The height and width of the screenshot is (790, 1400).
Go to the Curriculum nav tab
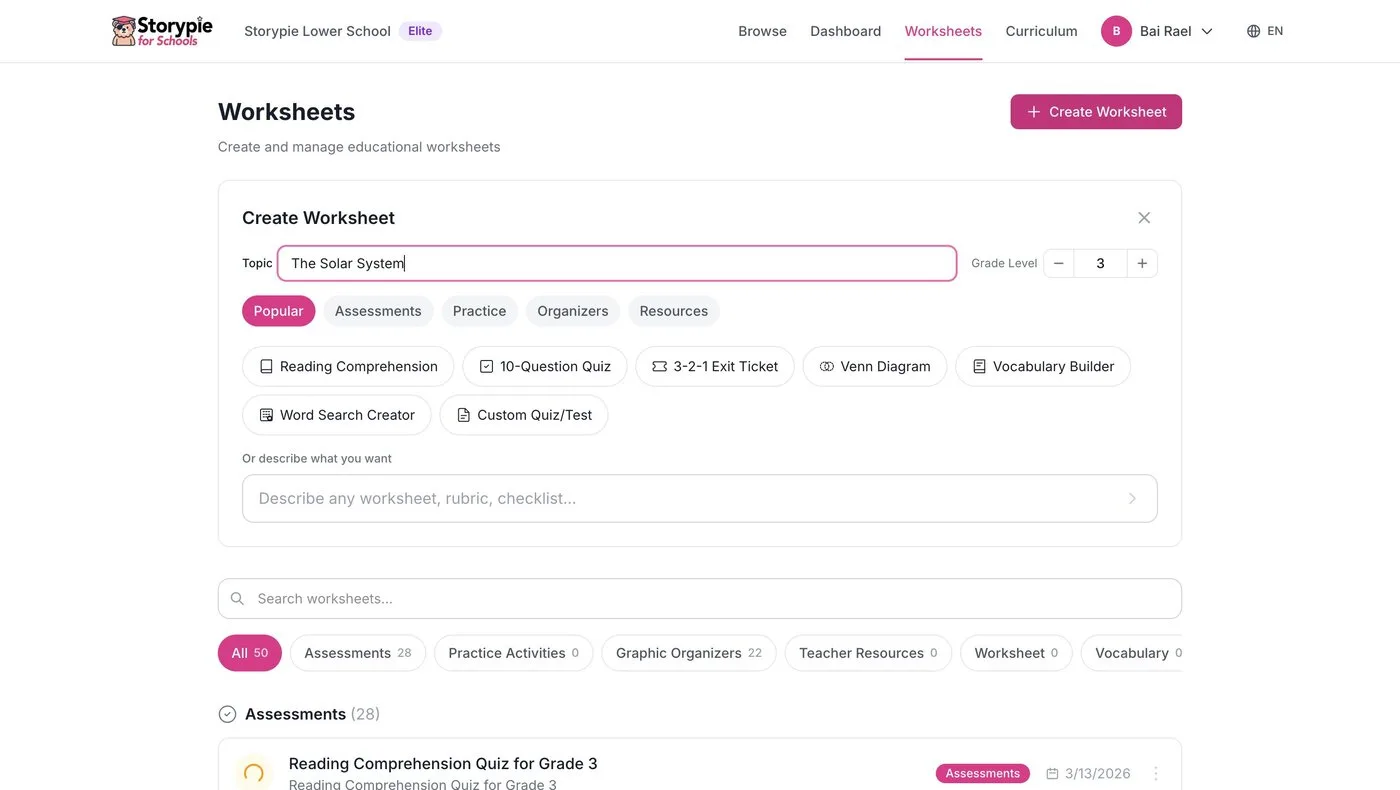pos(1041,31)
